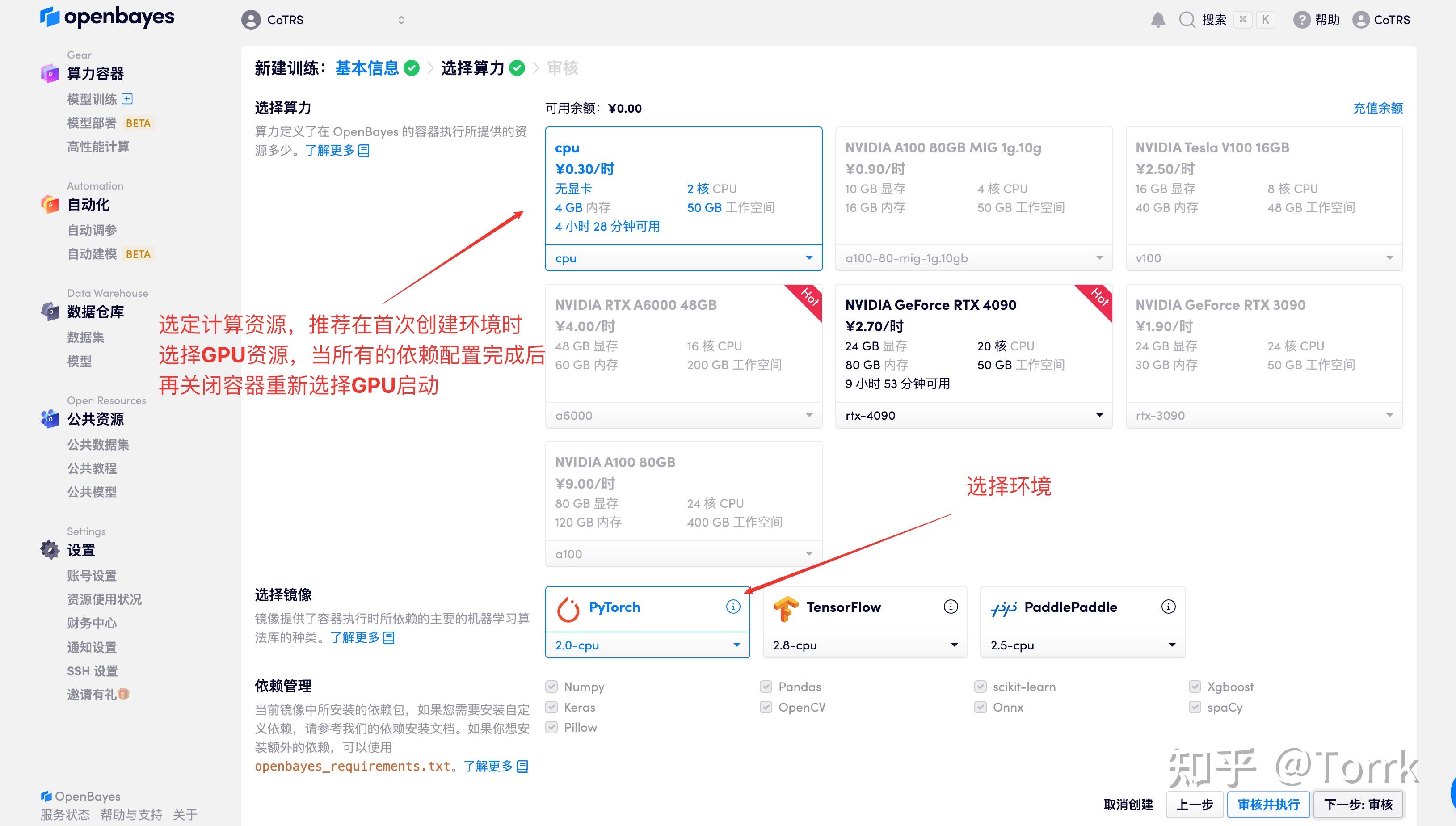Click the 充值余额 link
Viewport: 1456px width, 826px height.
(1378, 108)
